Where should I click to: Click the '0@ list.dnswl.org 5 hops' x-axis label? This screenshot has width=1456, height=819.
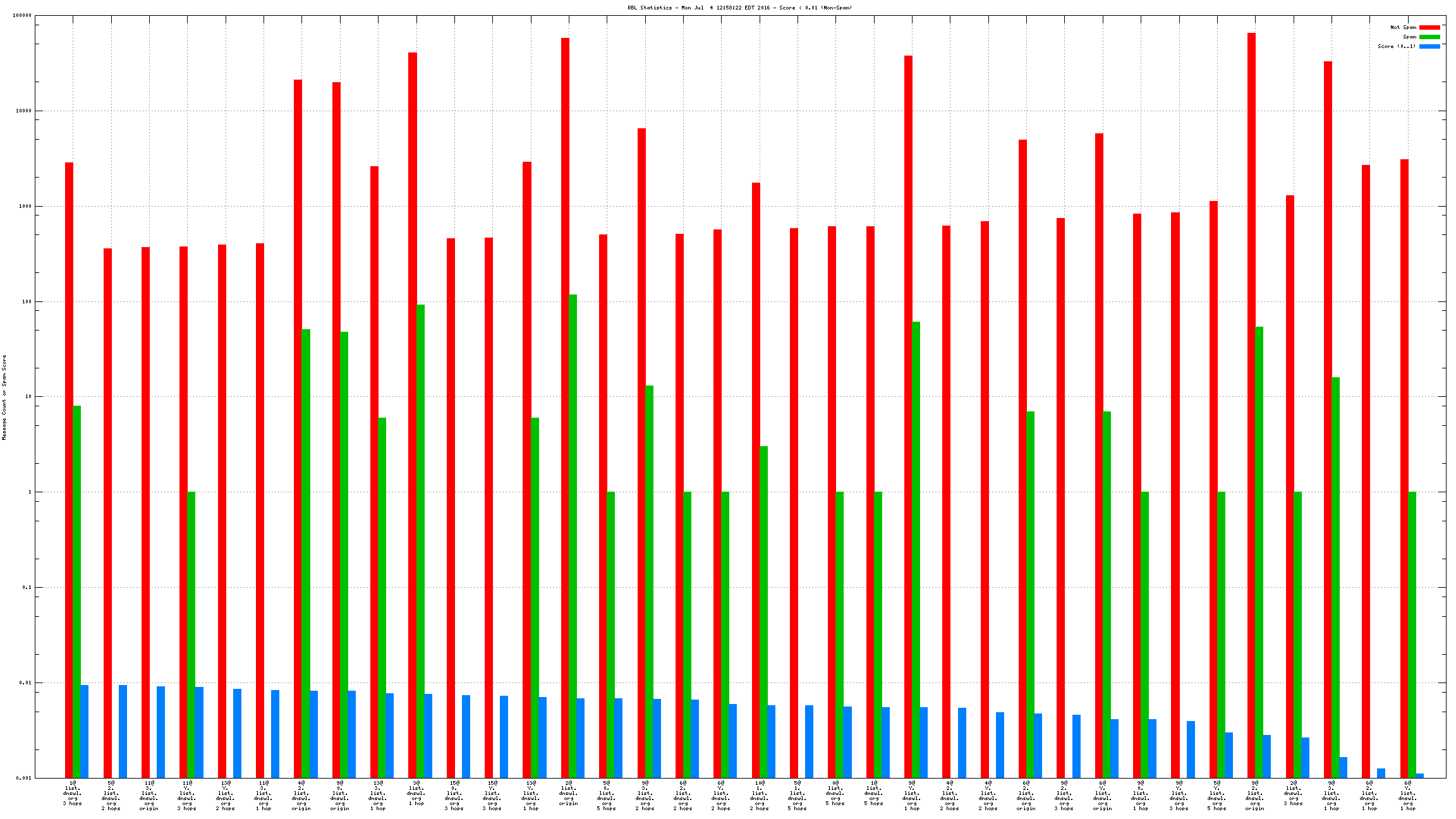click(835, 793)
